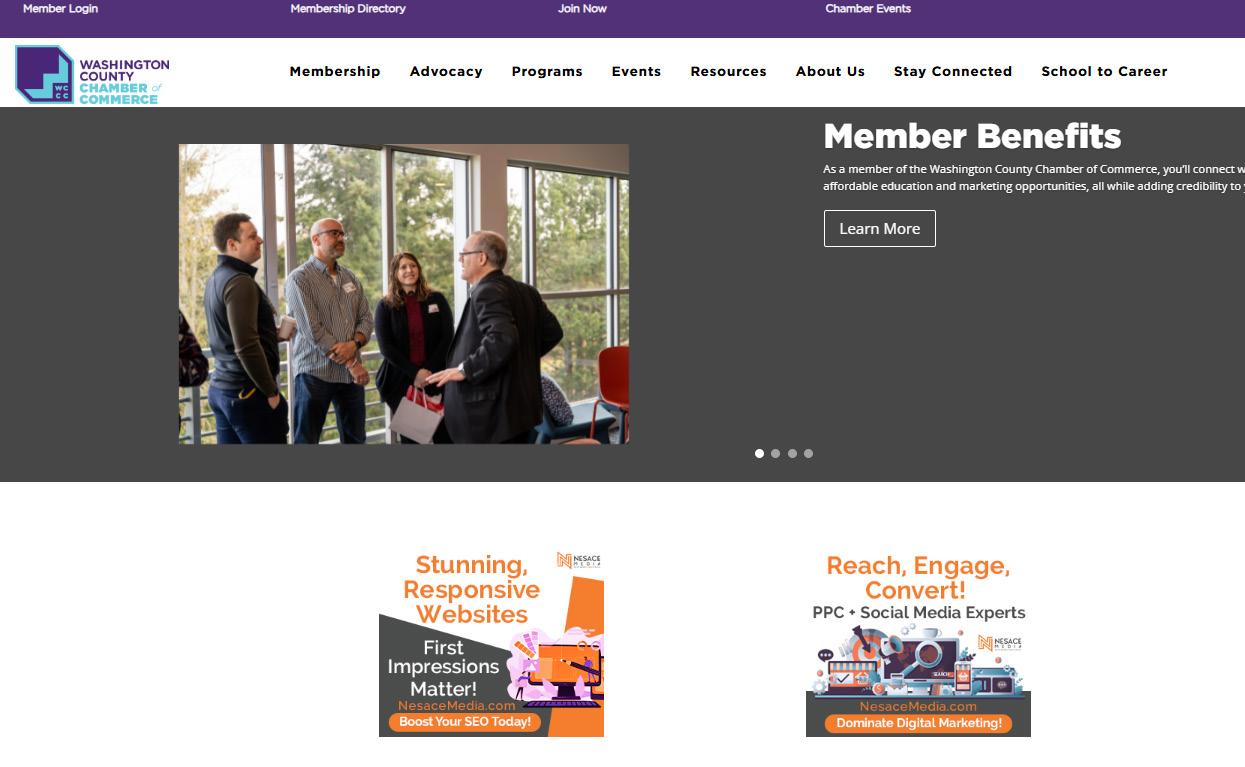Go to the About Us menu
The image size is (1245, 767).
pos(830,71)
